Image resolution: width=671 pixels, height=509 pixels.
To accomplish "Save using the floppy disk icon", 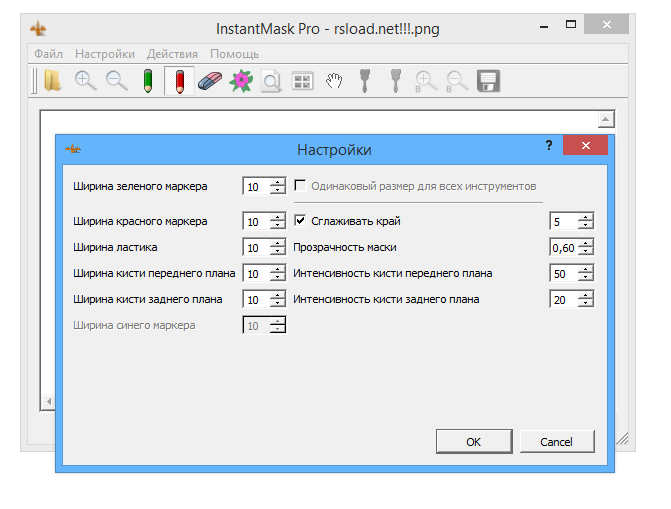I will pos(488,81).
